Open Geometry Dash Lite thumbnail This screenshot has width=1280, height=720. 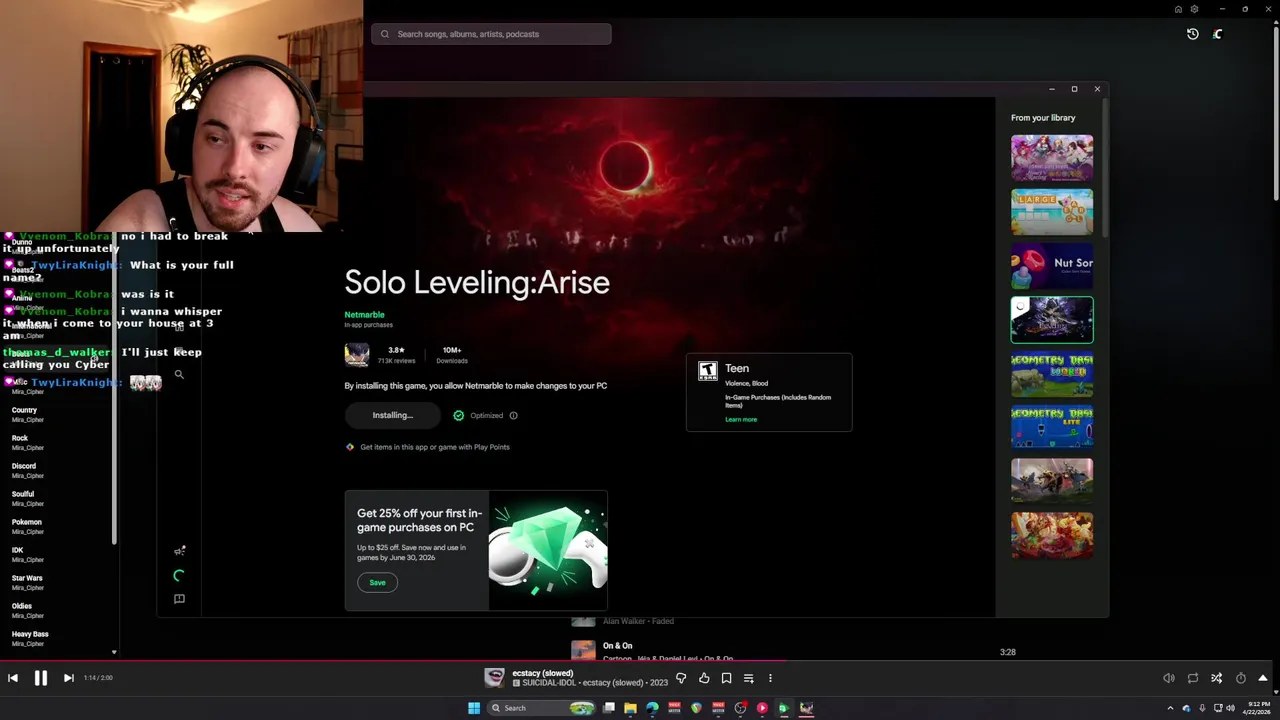(x=1052, y=428)
